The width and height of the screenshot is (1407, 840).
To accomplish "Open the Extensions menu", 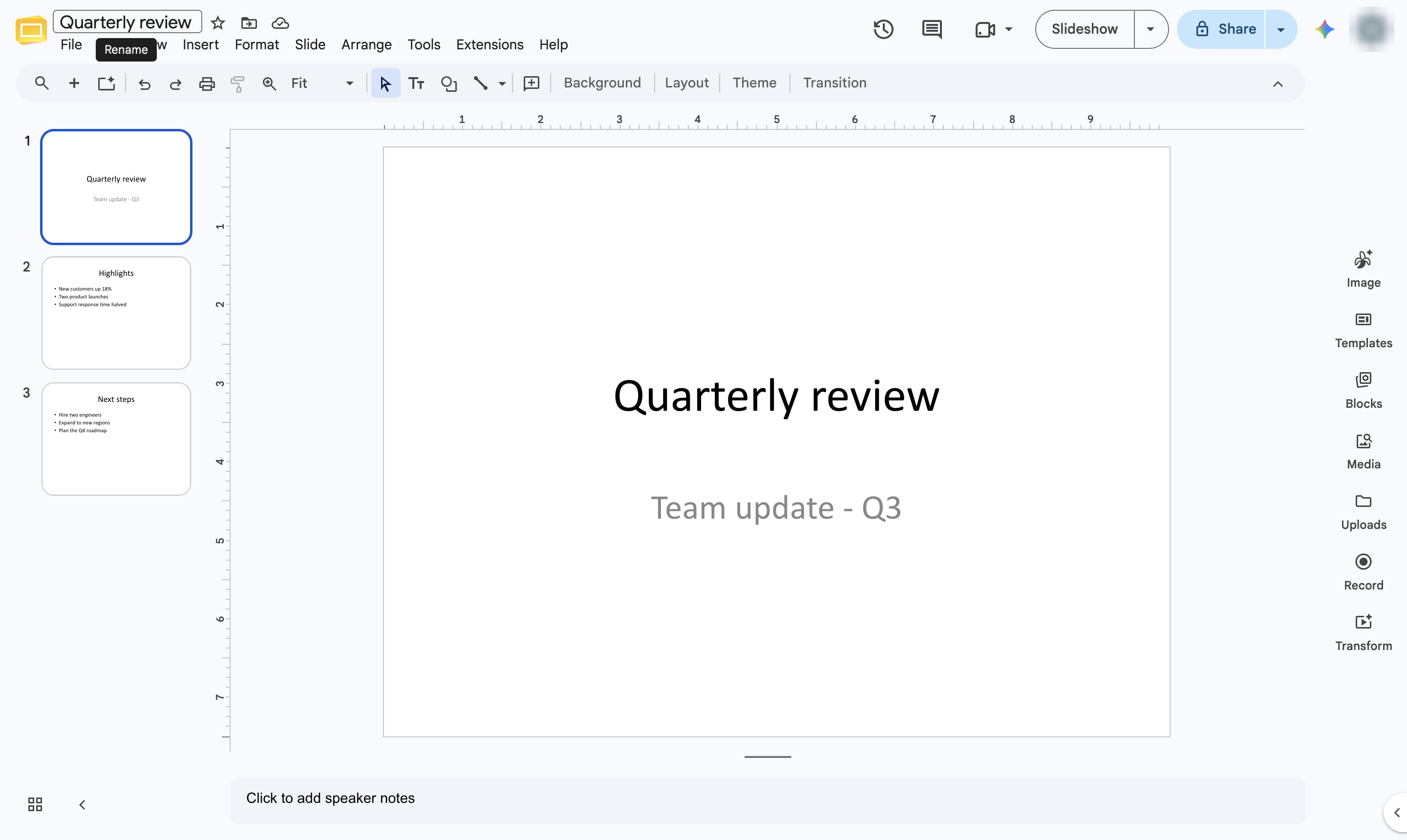I will pyautogui.click(x=490, y=45).
